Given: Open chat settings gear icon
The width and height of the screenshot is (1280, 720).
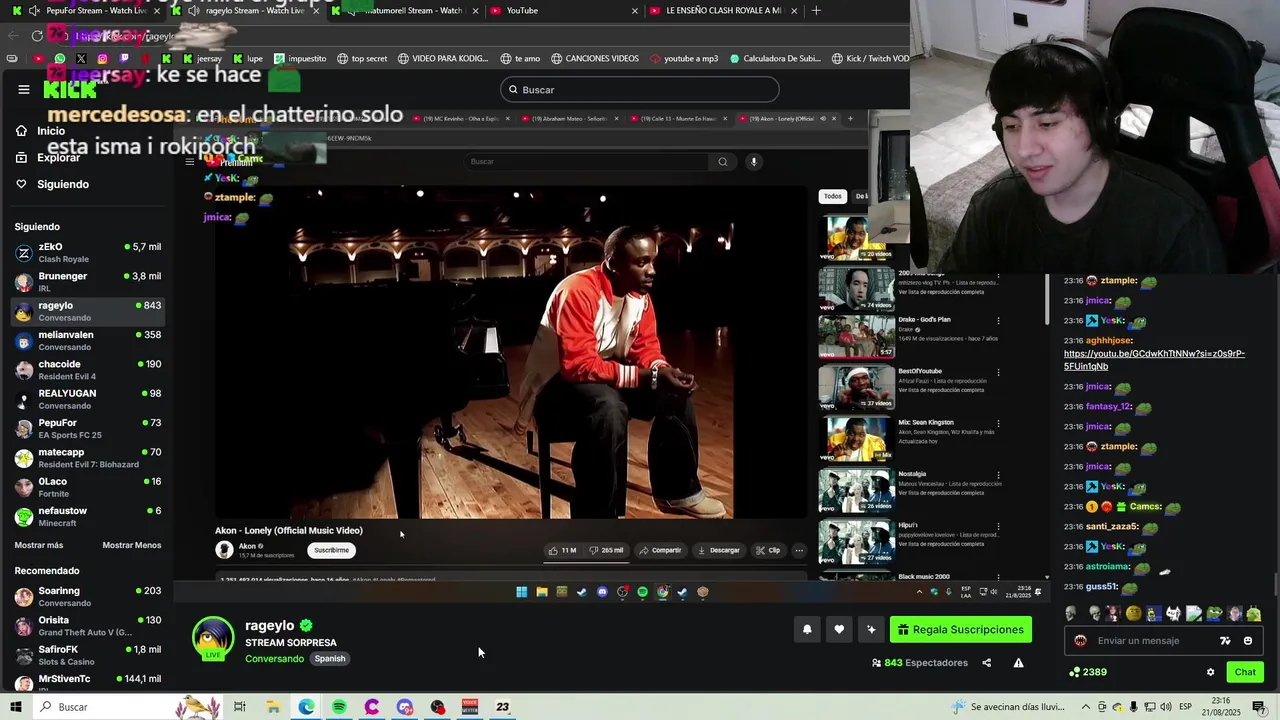Looking at the screenshot, I should click(1210, 672).
